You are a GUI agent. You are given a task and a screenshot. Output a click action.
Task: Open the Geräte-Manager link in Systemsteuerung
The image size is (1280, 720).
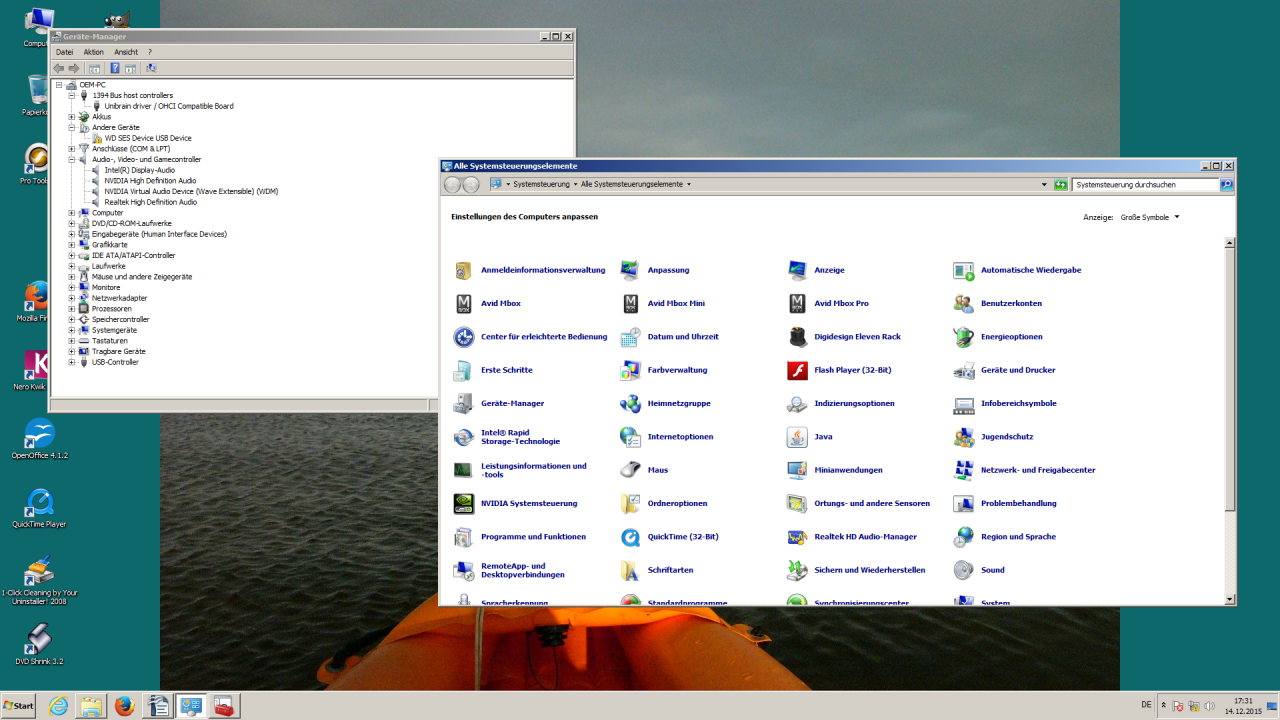pos(512,403)
